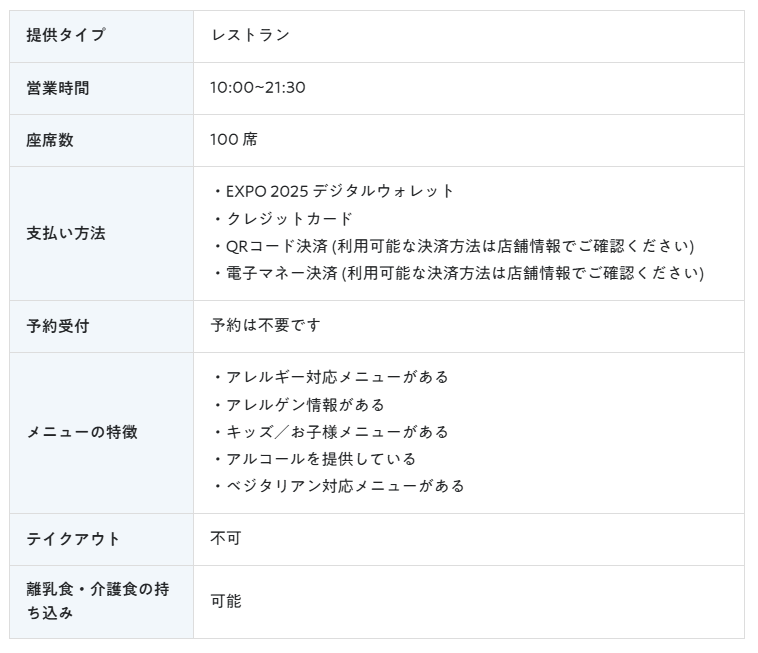Select the 10:00~21:30 hours text
758x653 pixels.
(258, 88)
